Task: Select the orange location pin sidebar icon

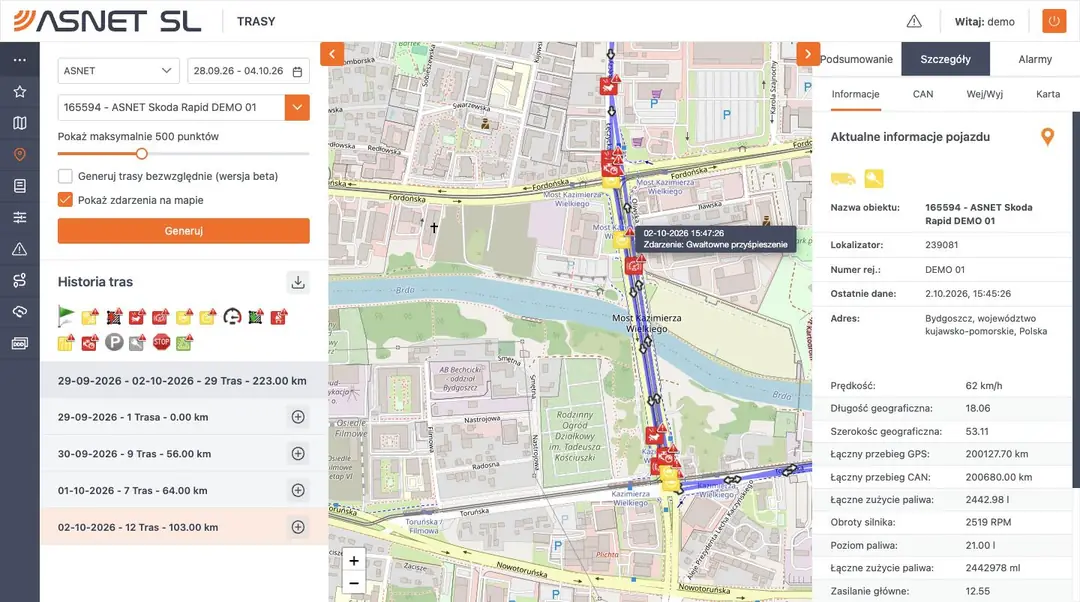Action: point(19,154)
